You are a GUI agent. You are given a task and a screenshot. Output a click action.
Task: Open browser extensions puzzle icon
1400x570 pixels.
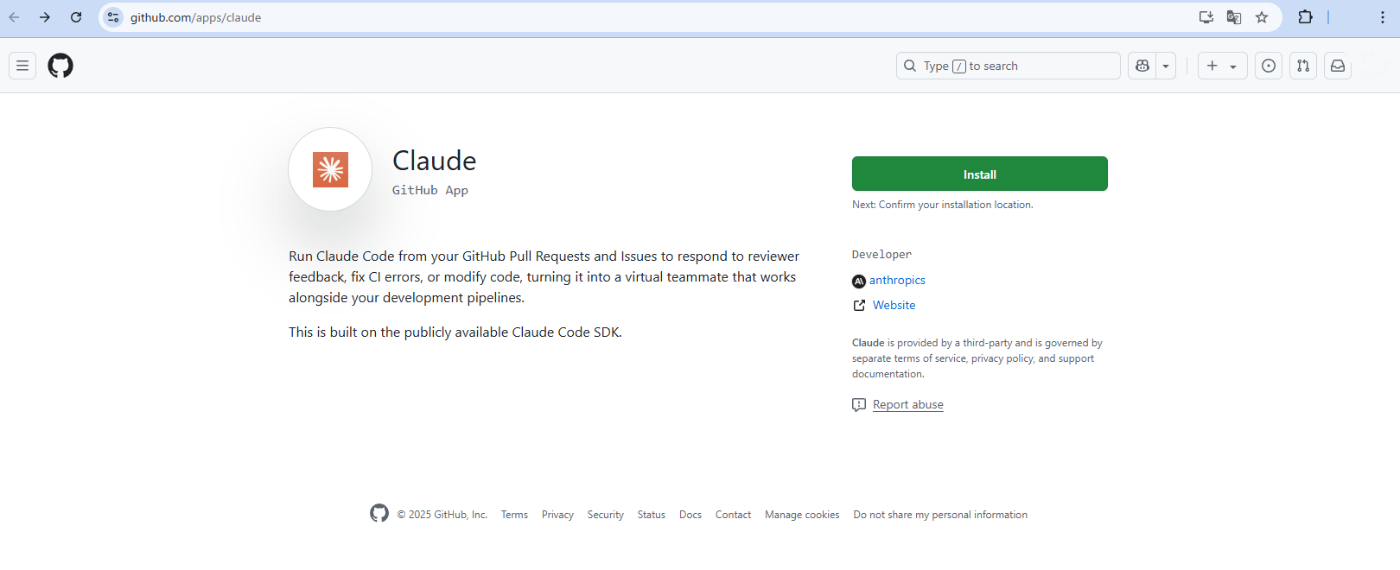click(x=1305, y=17)
